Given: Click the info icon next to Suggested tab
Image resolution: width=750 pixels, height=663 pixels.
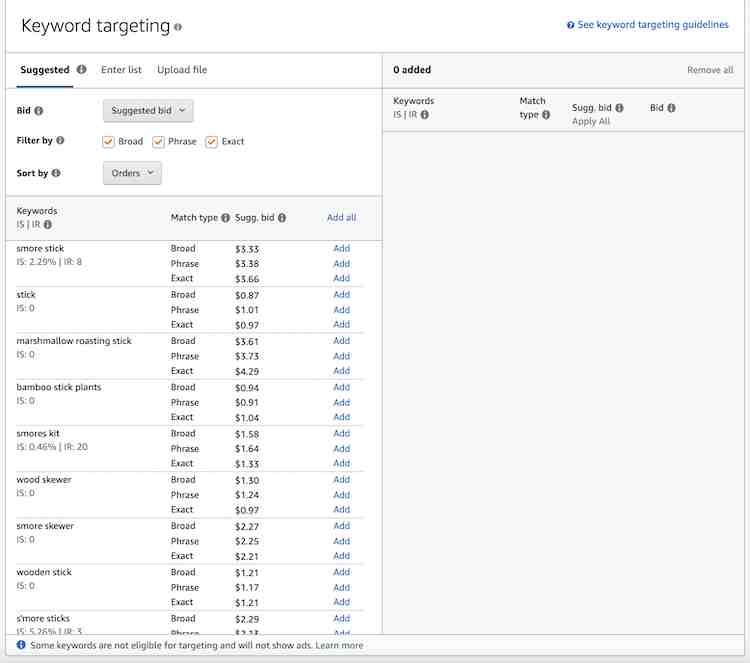Looking at the screenshot, I should click(82, 69).
